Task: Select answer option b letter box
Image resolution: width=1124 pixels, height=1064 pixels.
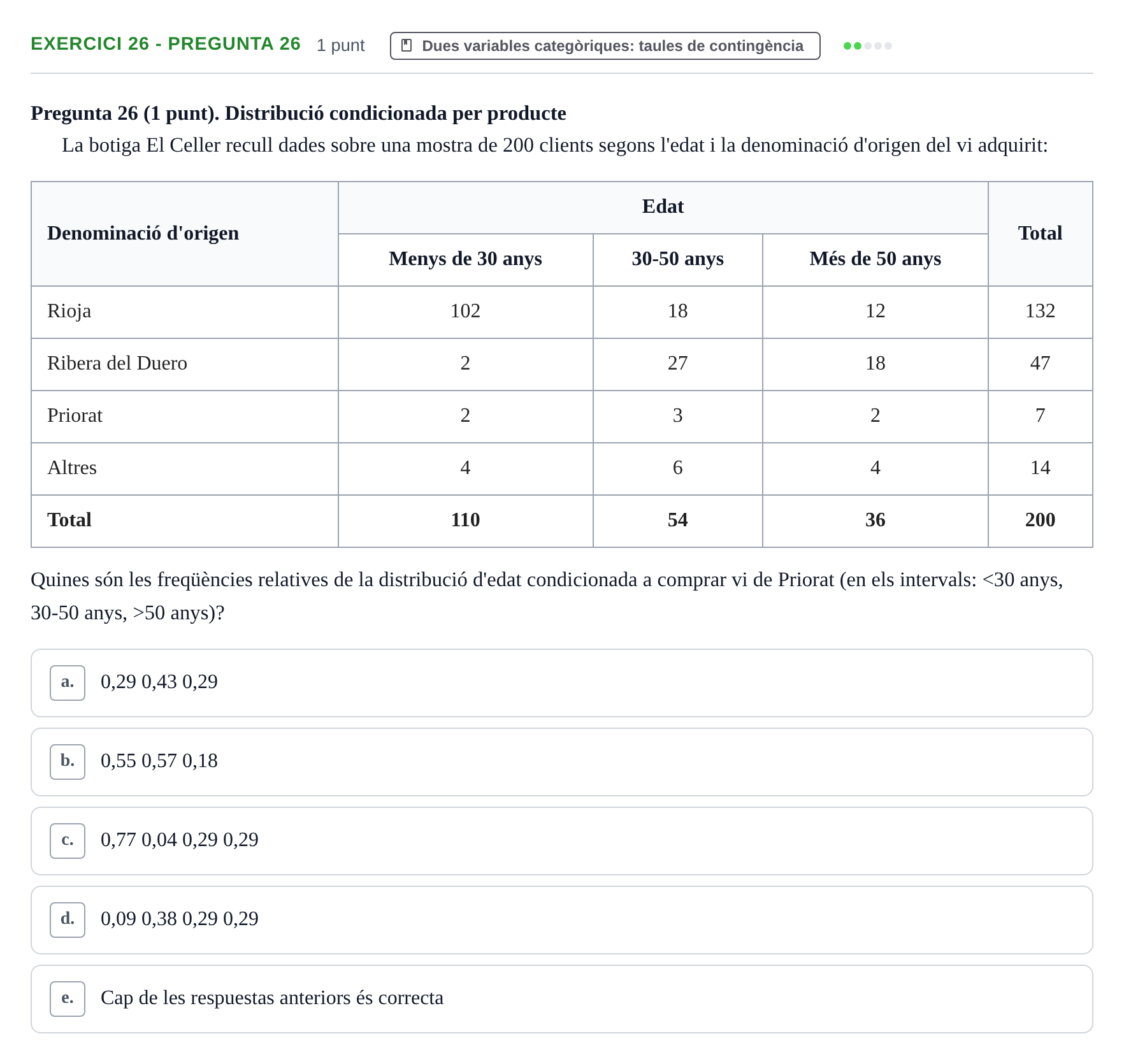Action: pos(68,762)
